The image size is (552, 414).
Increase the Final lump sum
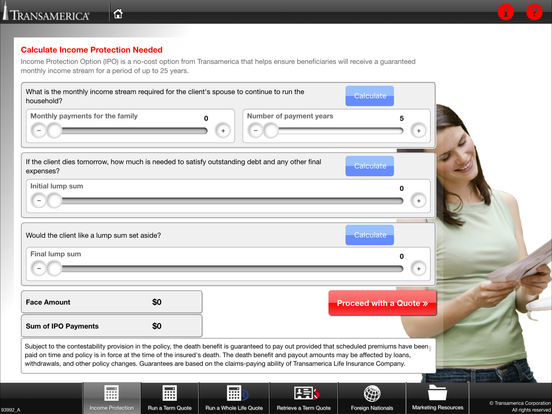[419, 269]
